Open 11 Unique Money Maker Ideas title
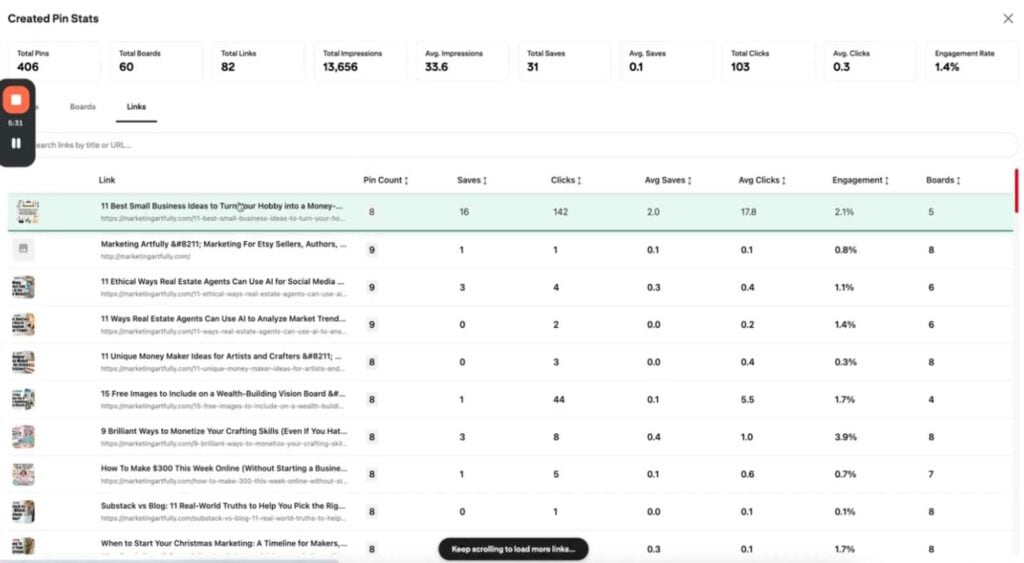 tap(221, 357)
